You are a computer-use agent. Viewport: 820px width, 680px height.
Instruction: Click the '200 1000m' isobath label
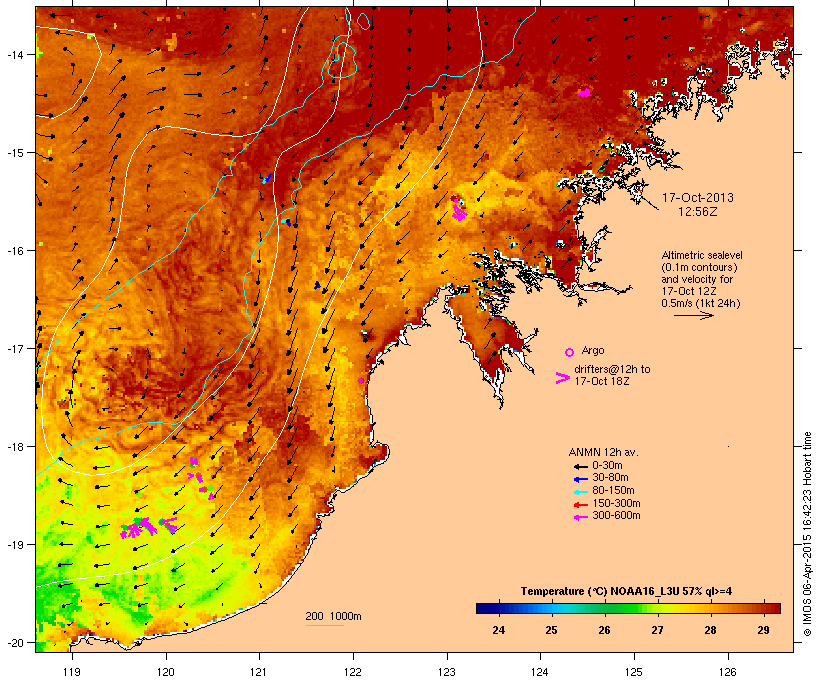tap(333, 616)
